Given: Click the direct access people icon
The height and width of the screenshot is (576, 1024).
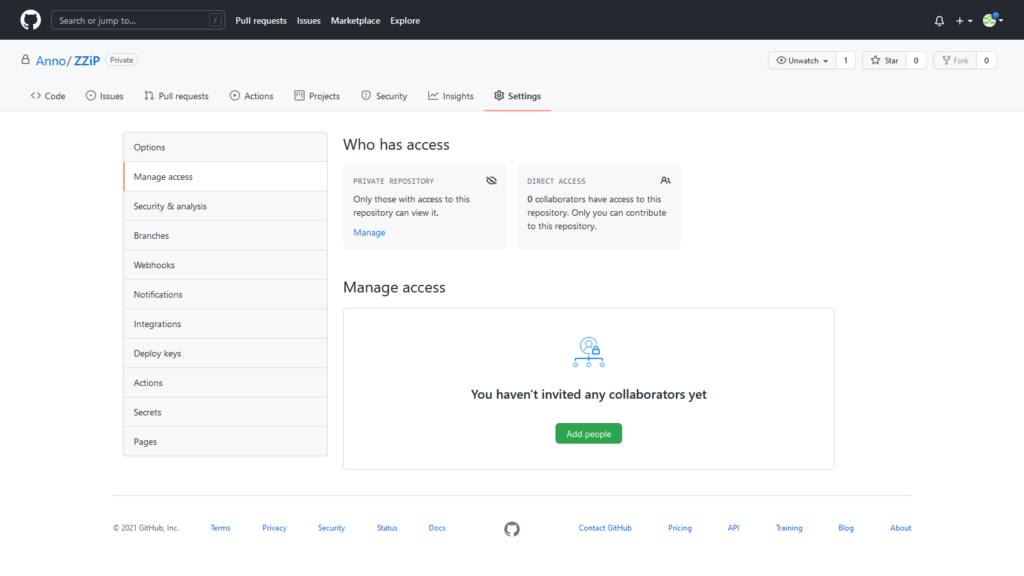Looking at the screenshot, I should (665, 181).
